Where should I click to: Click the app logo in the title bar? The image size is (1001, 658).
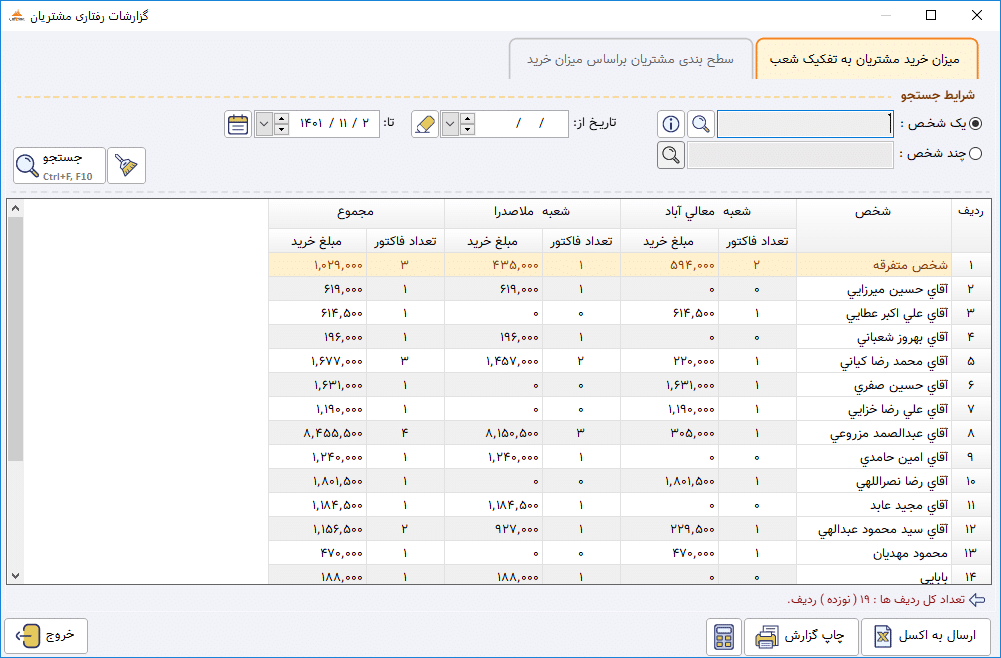pyautogui.click(x=17, y=15)
